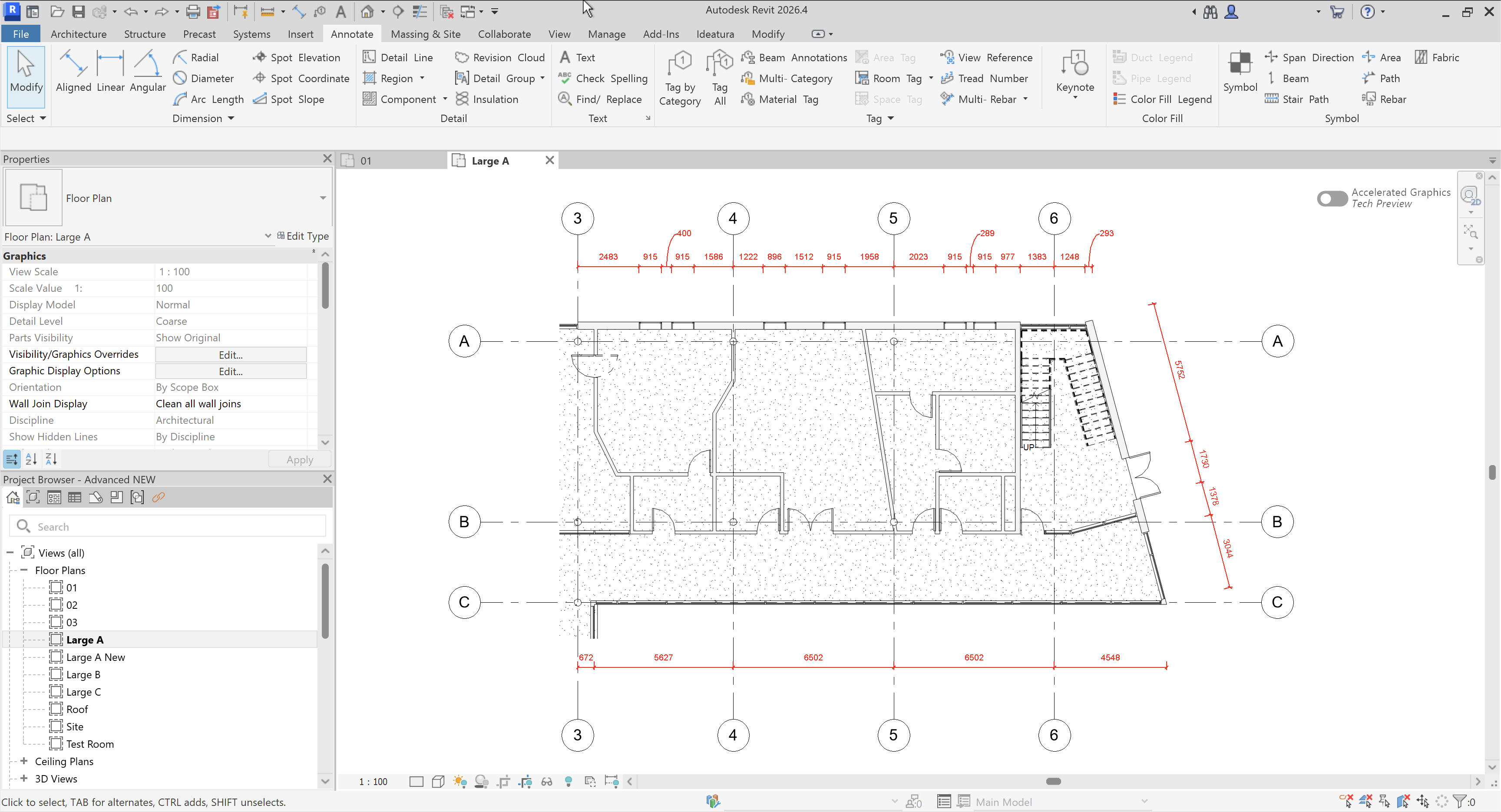This screenshot has height=812, width=1501.
Task: Open the Keynote tool
Action: 1075,75
